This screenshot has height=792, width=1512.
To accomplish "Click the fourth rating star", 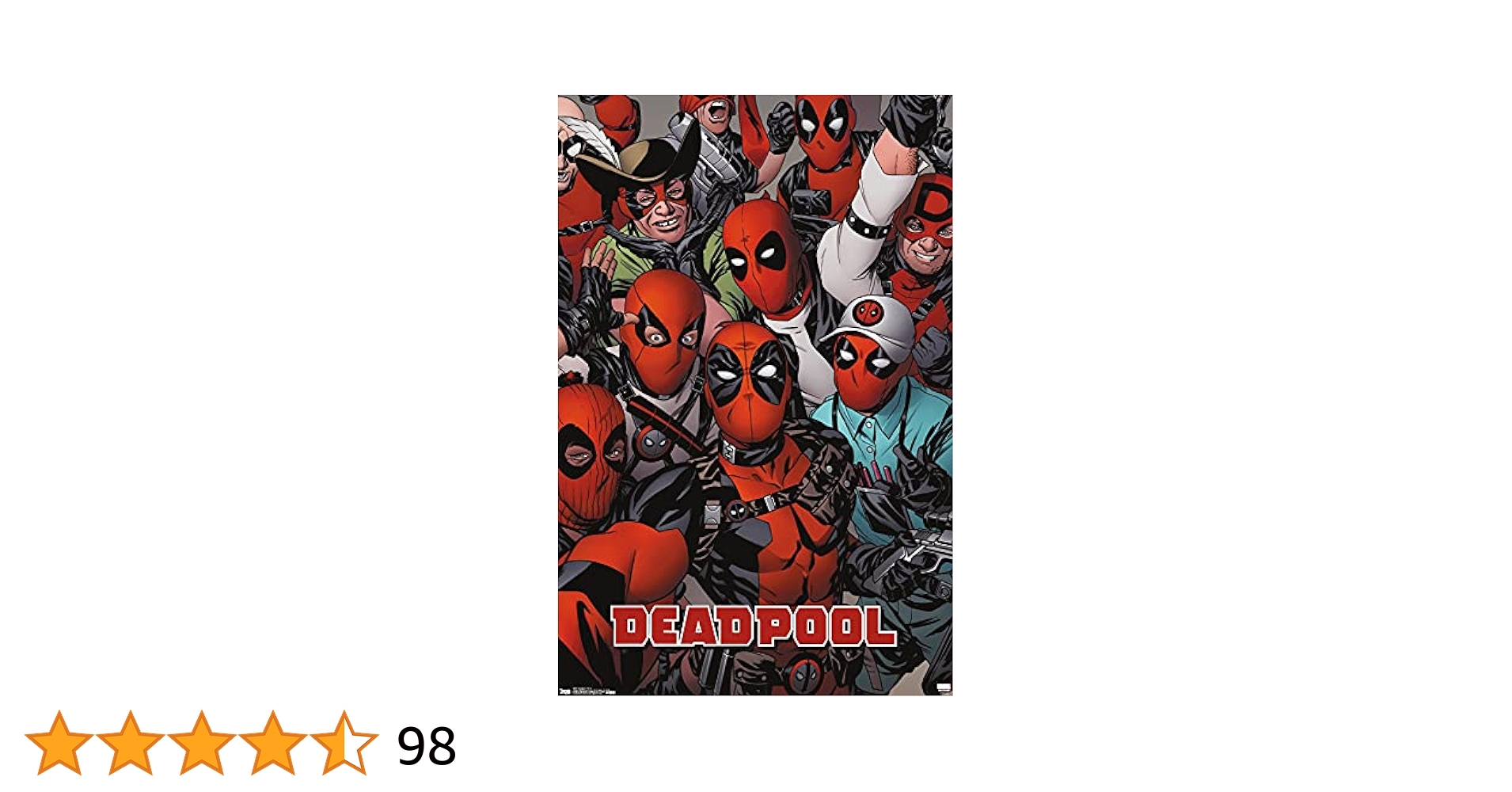I will pyautogui.click(x=273, y=743).
